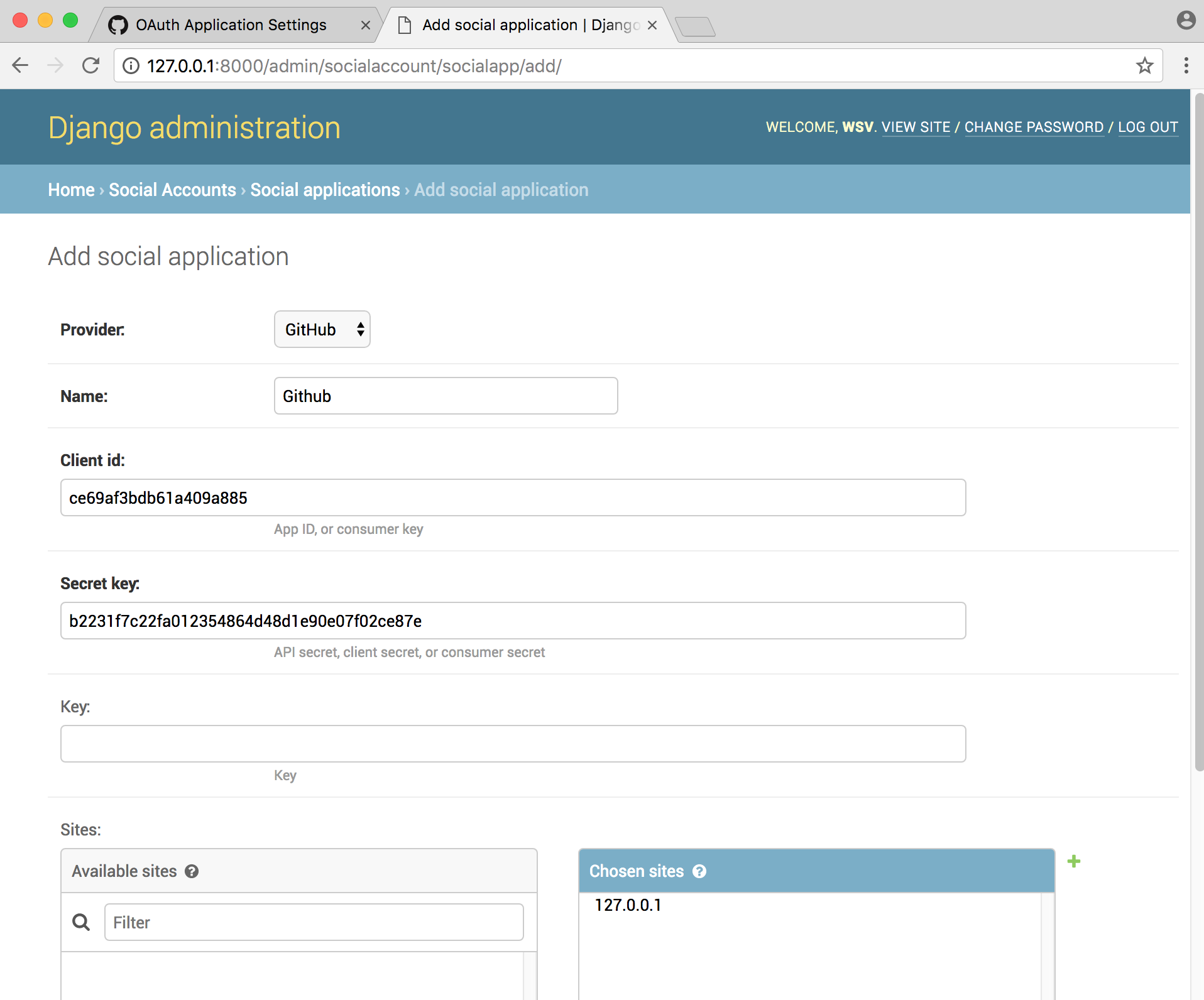Click the macOS yellow minimize button
This screenshot has width=1204, height=1000.
45,20
